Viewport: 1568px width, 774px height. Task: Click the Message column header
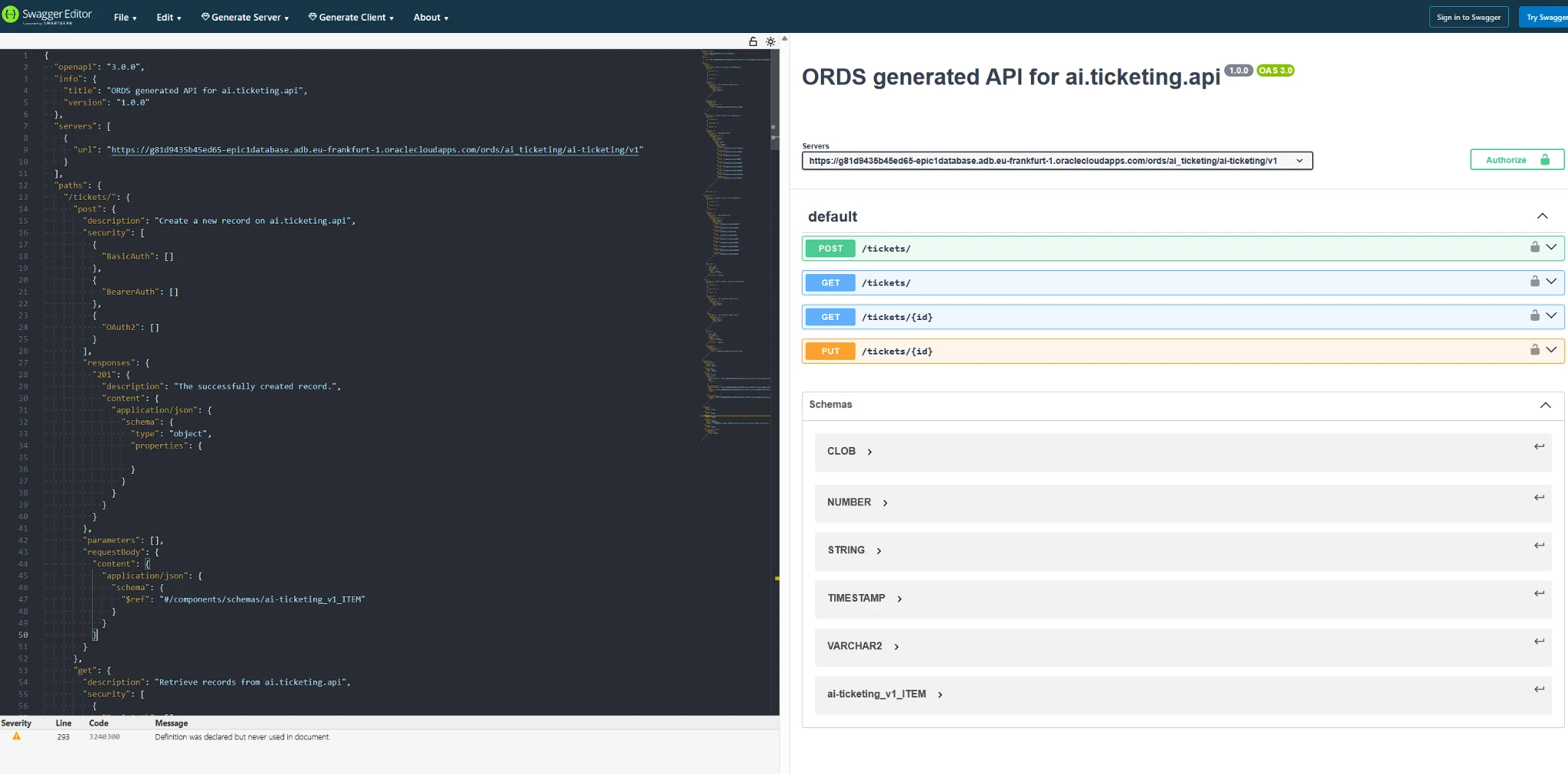tap(171, 723)
